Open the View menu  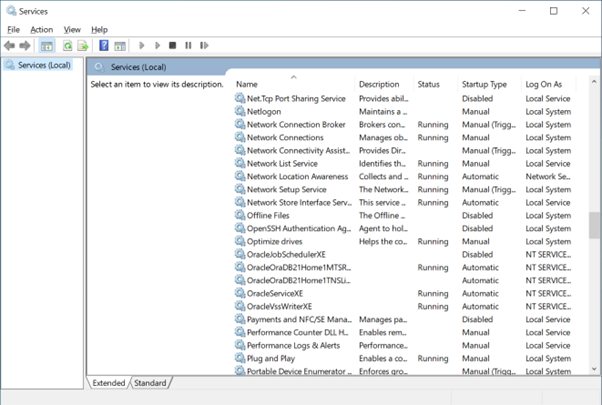(72, 30)
